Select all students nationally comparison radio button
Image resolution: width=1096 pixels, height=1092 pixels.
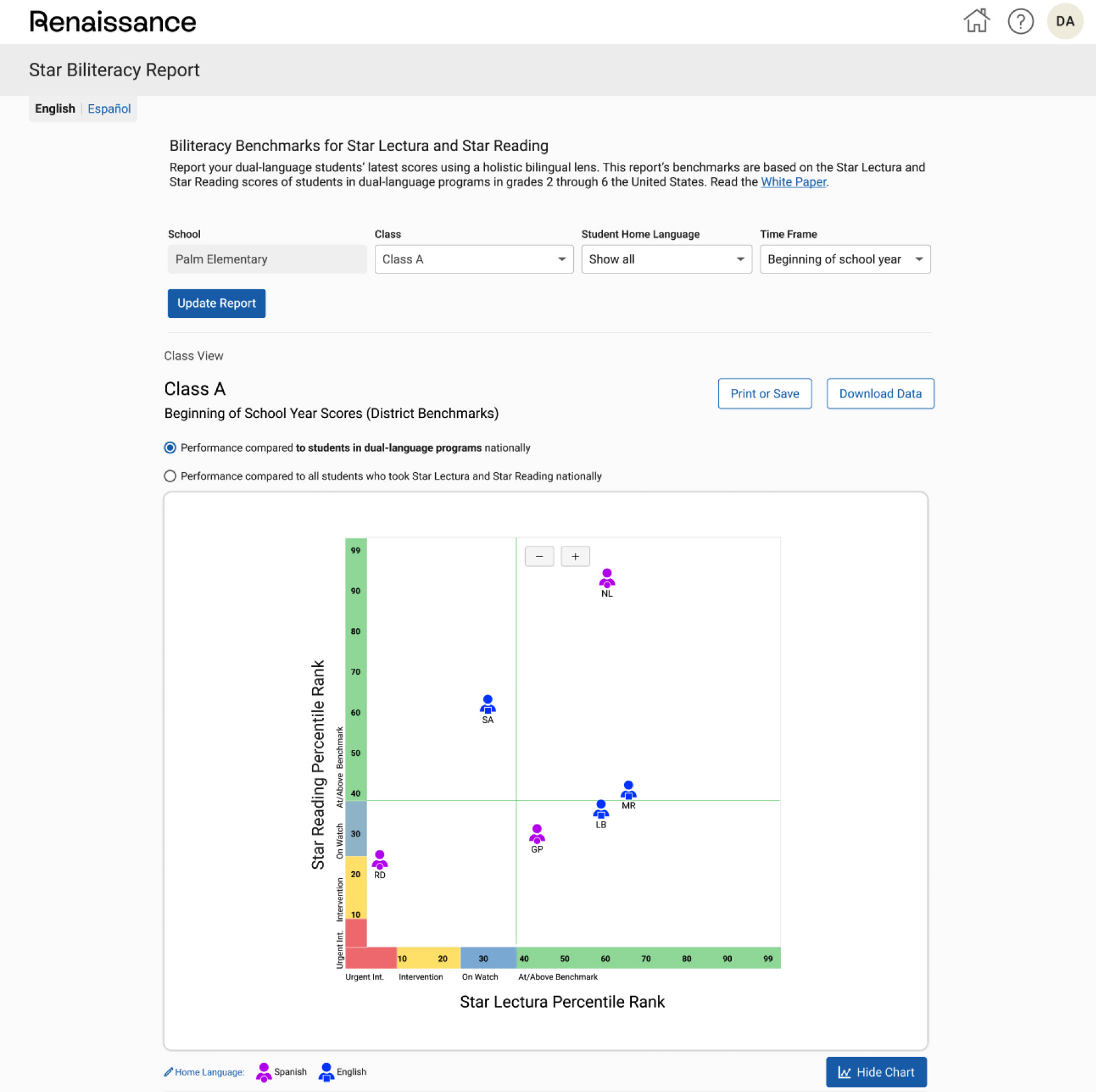170,476
